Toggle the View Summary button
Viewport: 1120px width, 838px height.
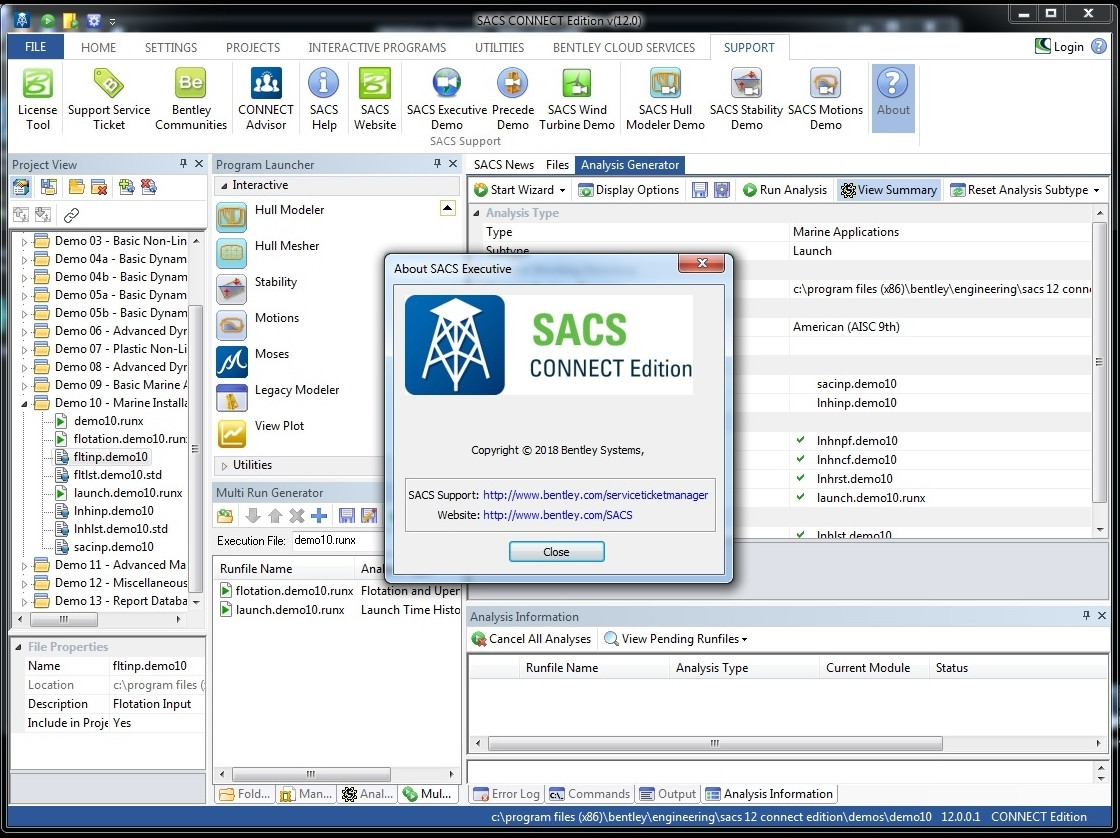[889, 190]
